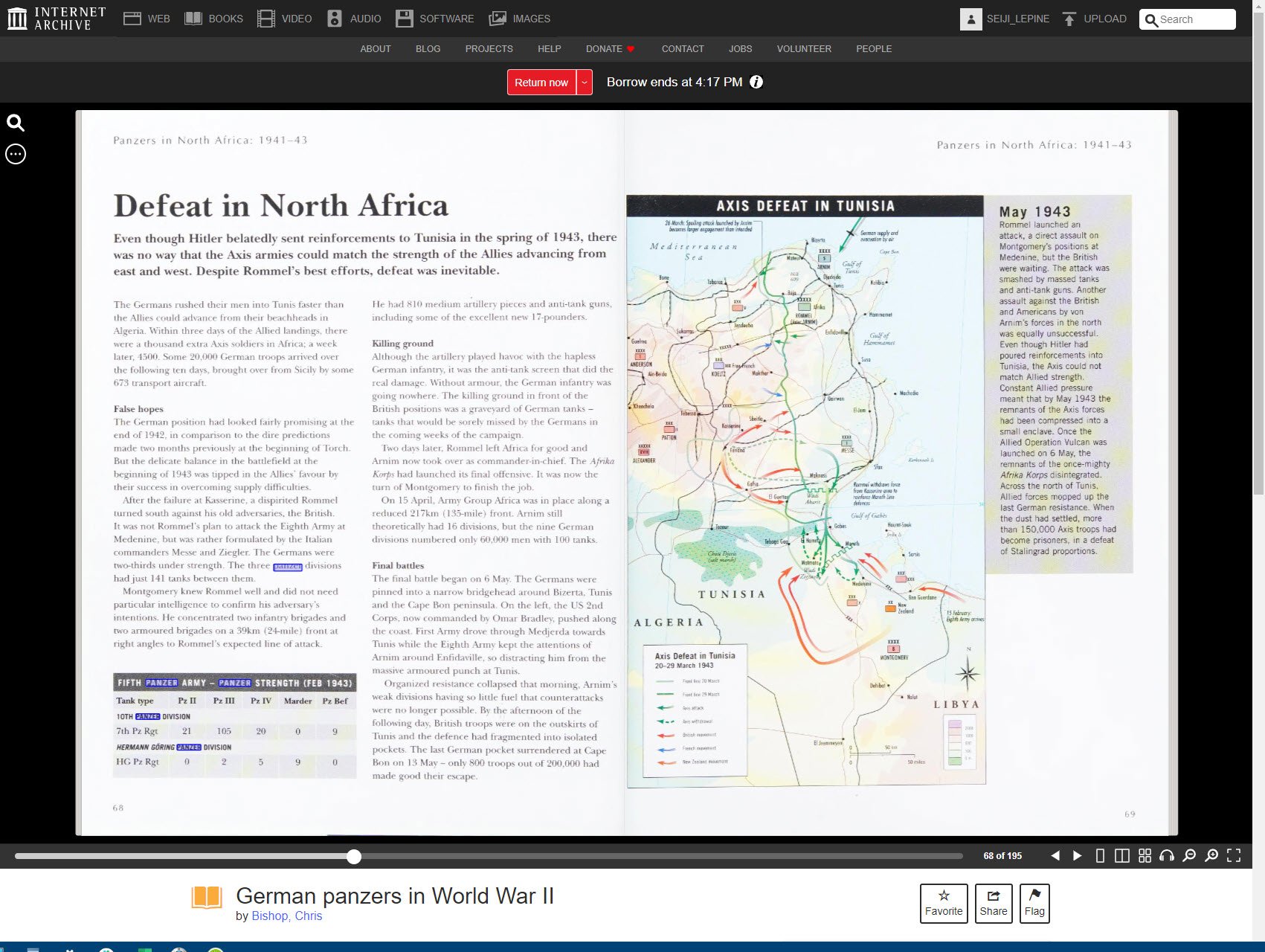Switch to single-page view

1100,856
